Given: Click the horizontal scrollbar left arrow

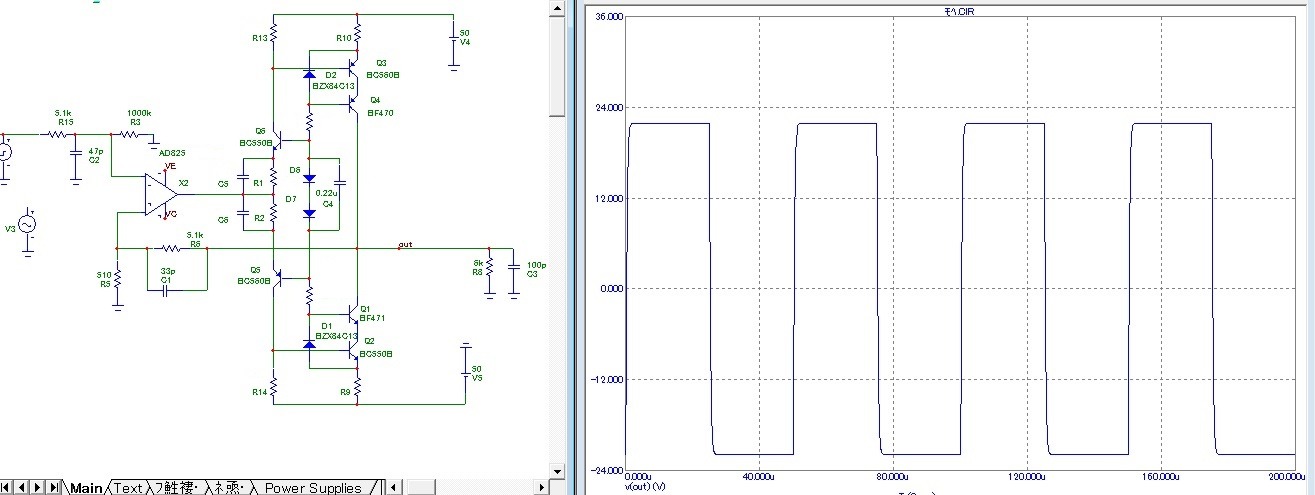Looking at the screenshot, I should pyautogui.click(x=393, y=488).
